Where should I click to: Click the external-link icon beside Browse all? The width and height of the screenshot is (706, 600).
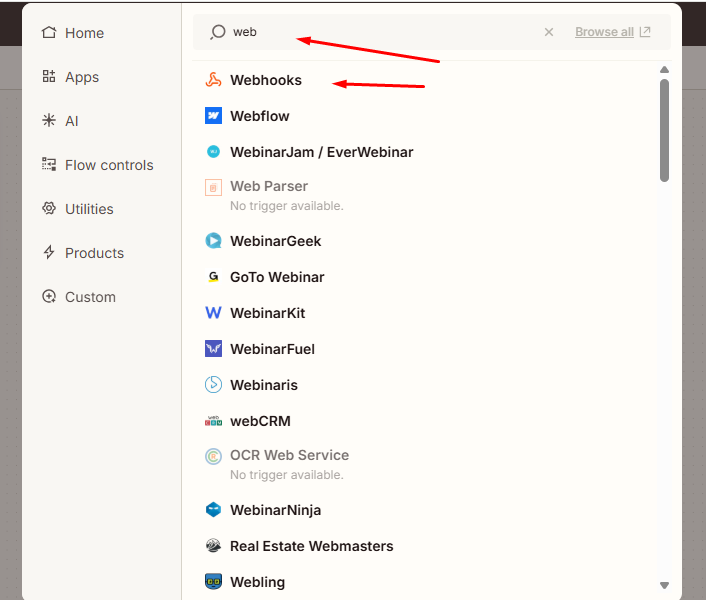(645, 32)
